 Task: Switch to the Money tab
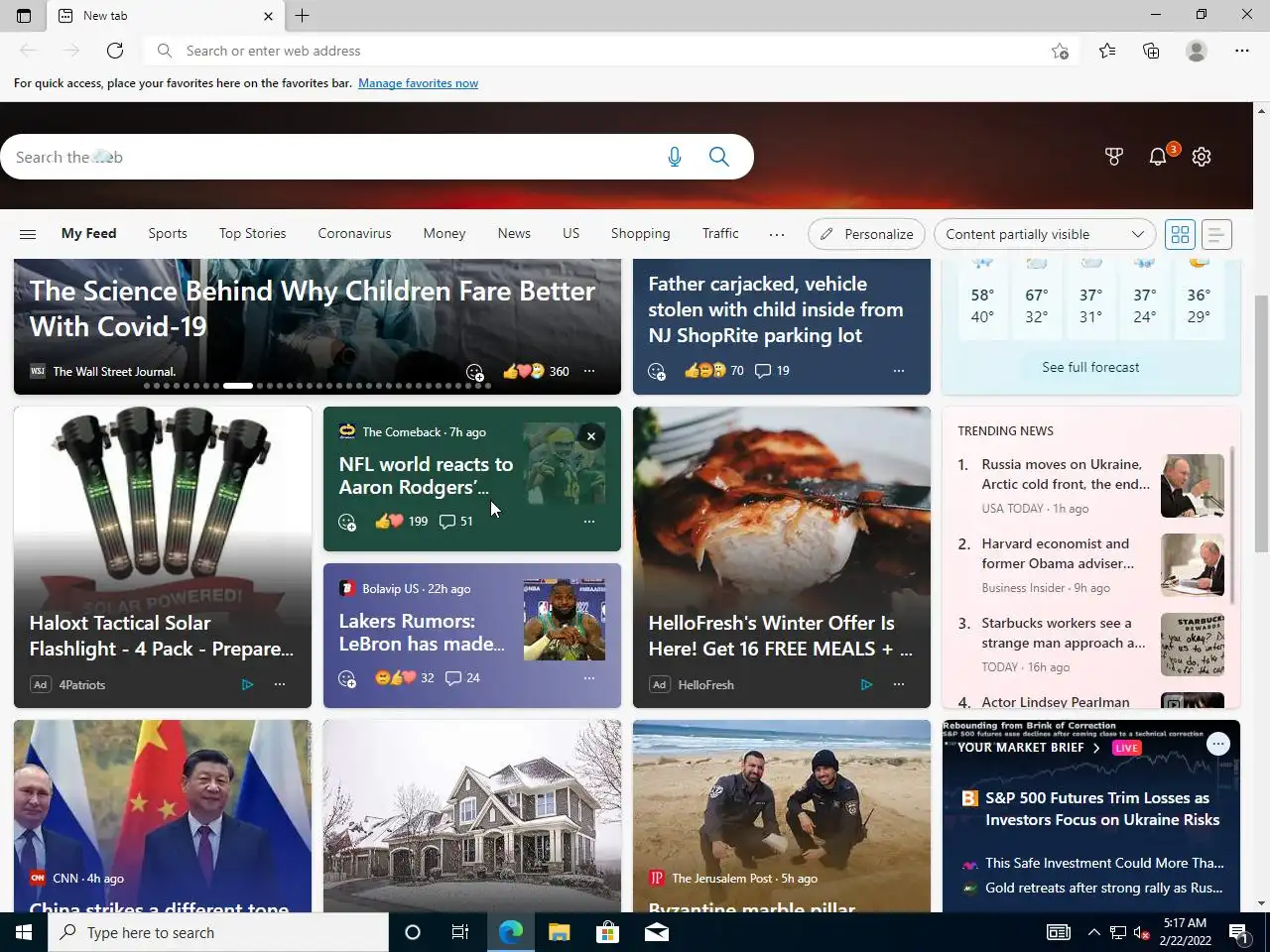coord(444,234)
